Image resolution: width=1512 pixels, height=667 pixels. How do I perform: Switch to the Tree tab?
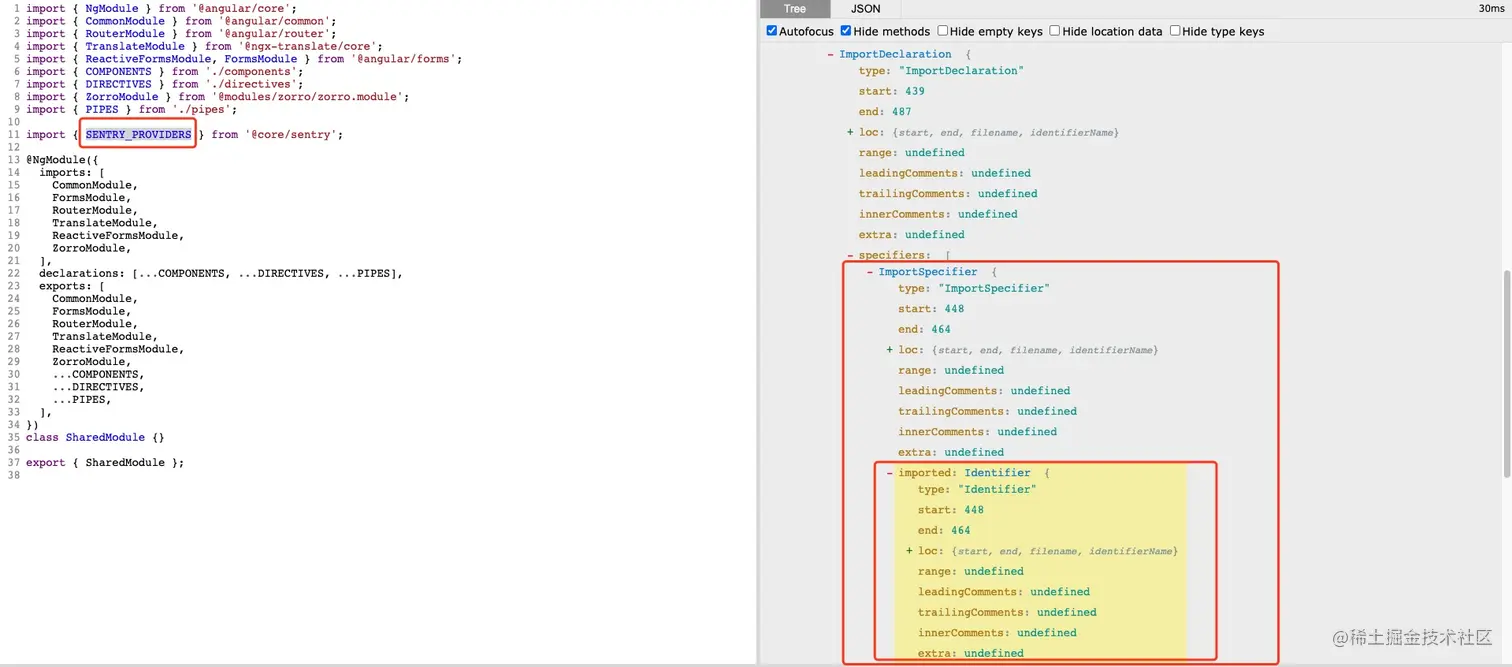click(795, 9)
